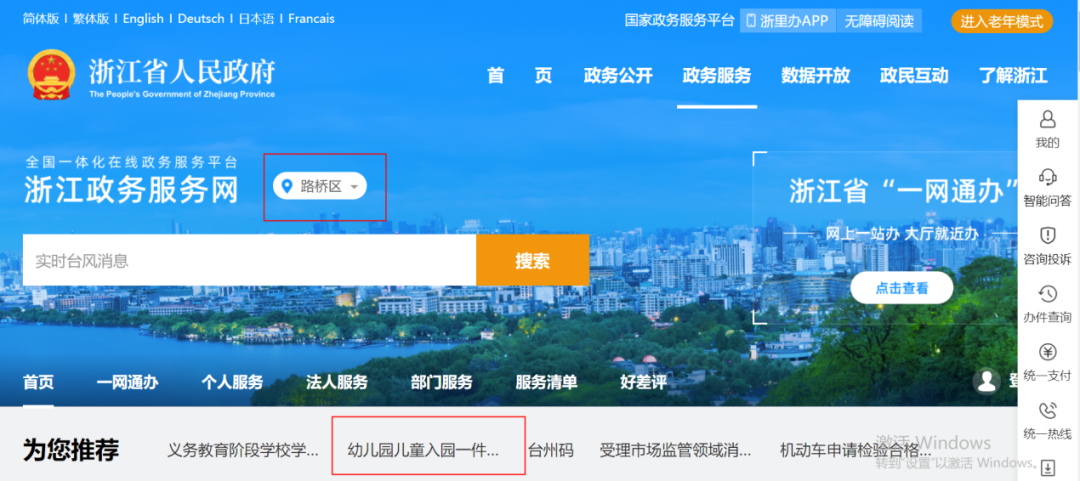Click the 办件查询 clock icon

coord(1047,294)
